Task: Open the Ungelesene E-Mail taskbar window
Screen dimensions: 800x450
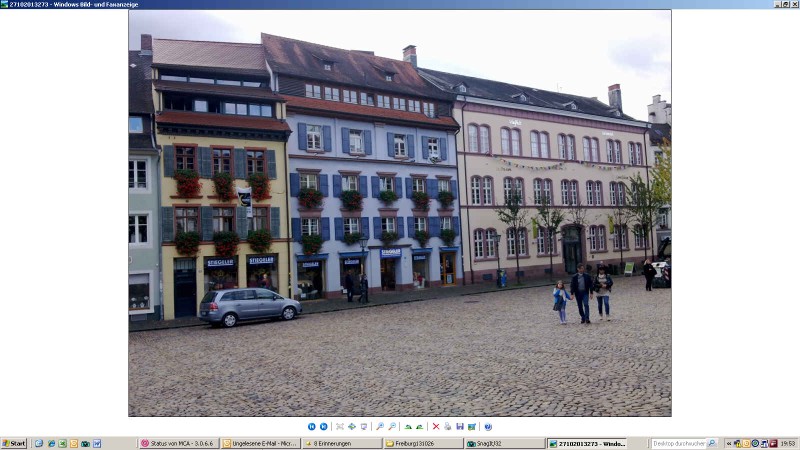Action: coord(259,443)
